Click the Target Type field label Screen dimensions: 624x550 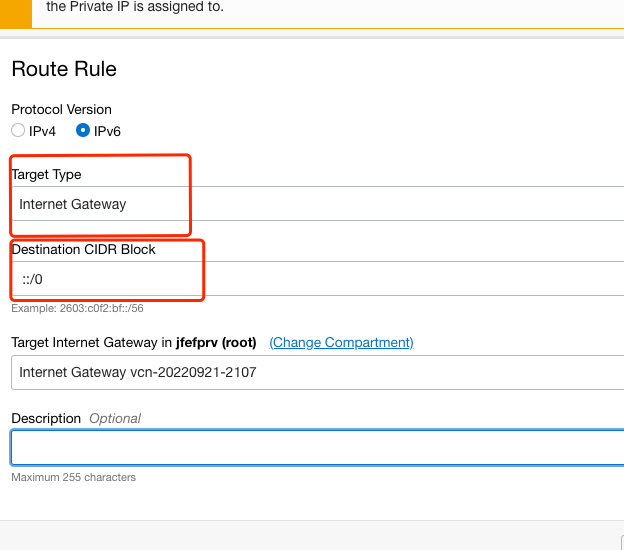[46, 174]
